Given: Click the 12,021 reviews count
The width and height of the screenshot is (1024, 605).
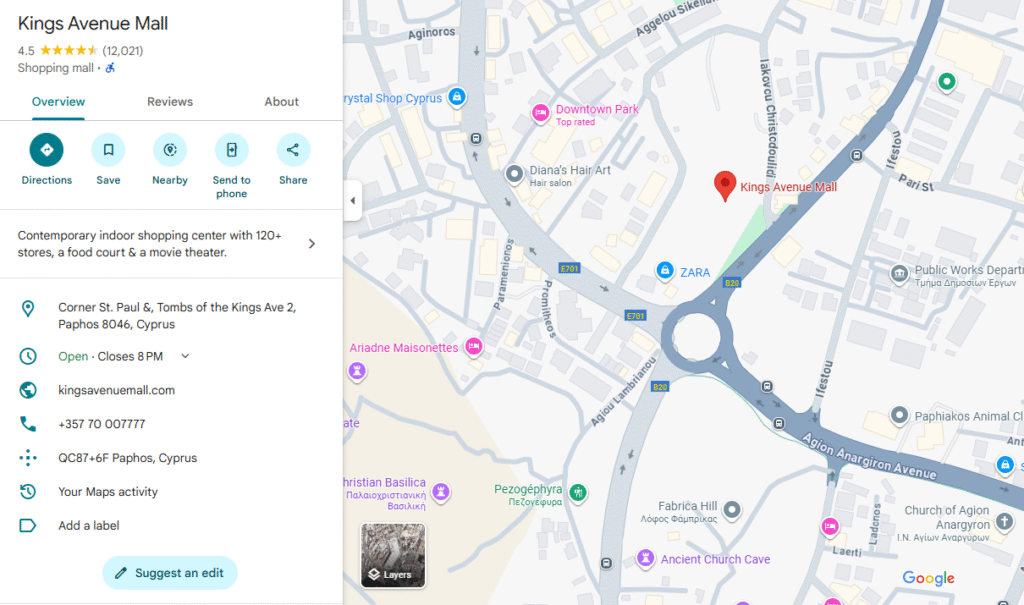Looking at the screenshot, I should pyautogui.click(x=123, y=51).
